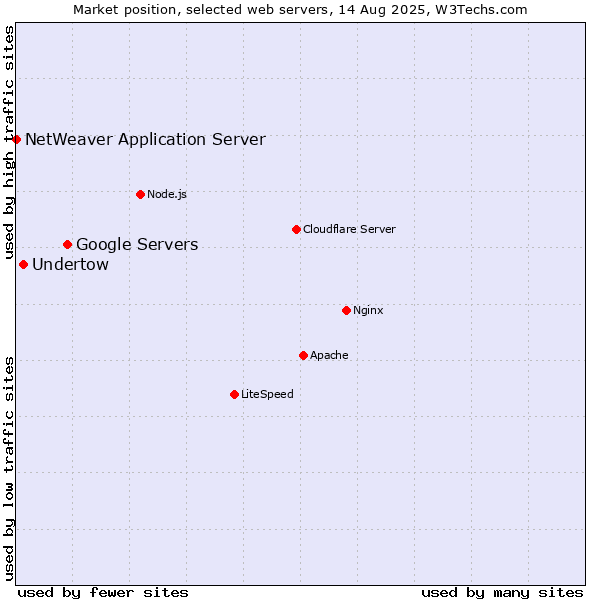Click the "Cloudflare Server" label

(x=349, y=230)
